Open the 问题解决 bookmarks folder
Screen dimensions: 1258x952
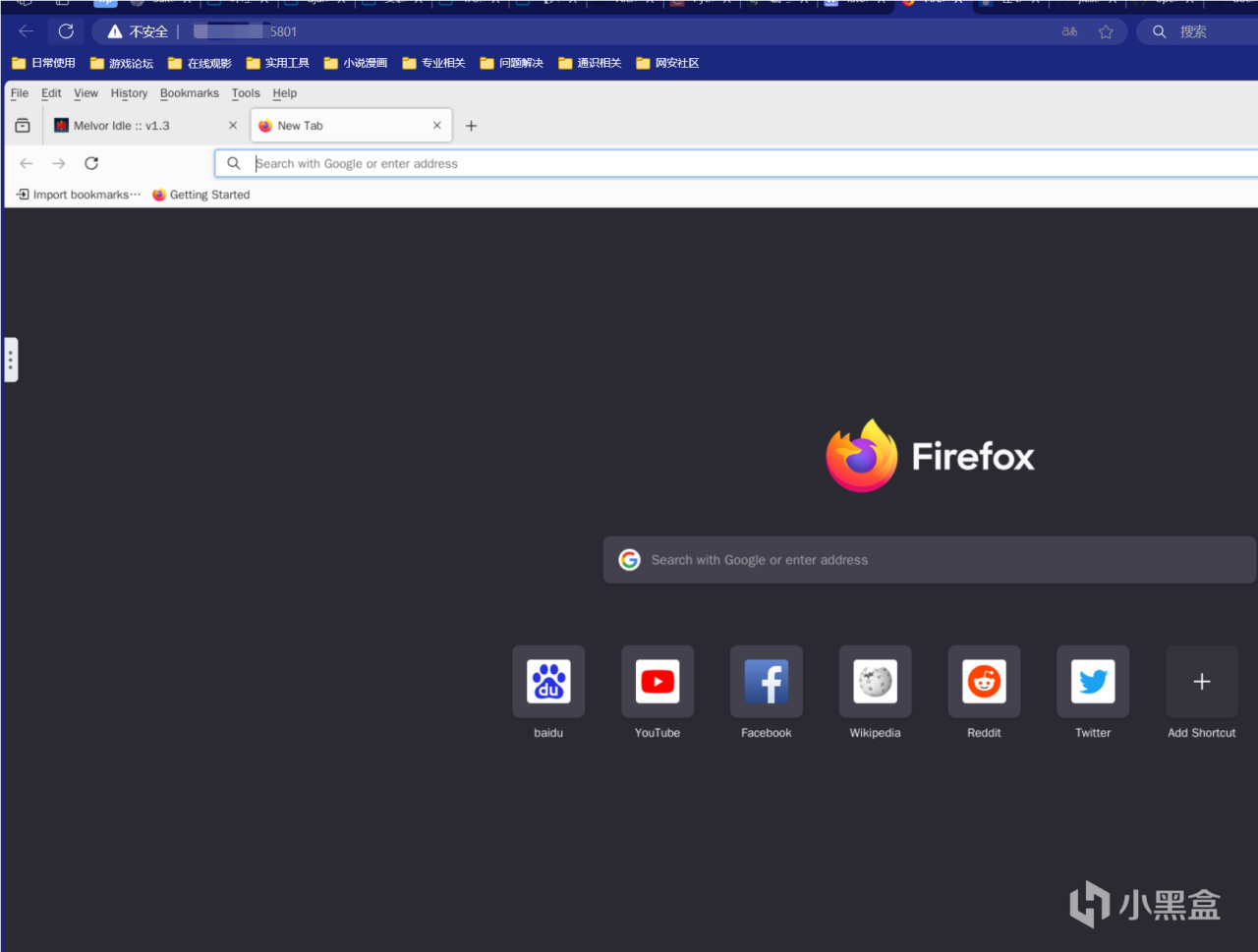pos(511,63)
